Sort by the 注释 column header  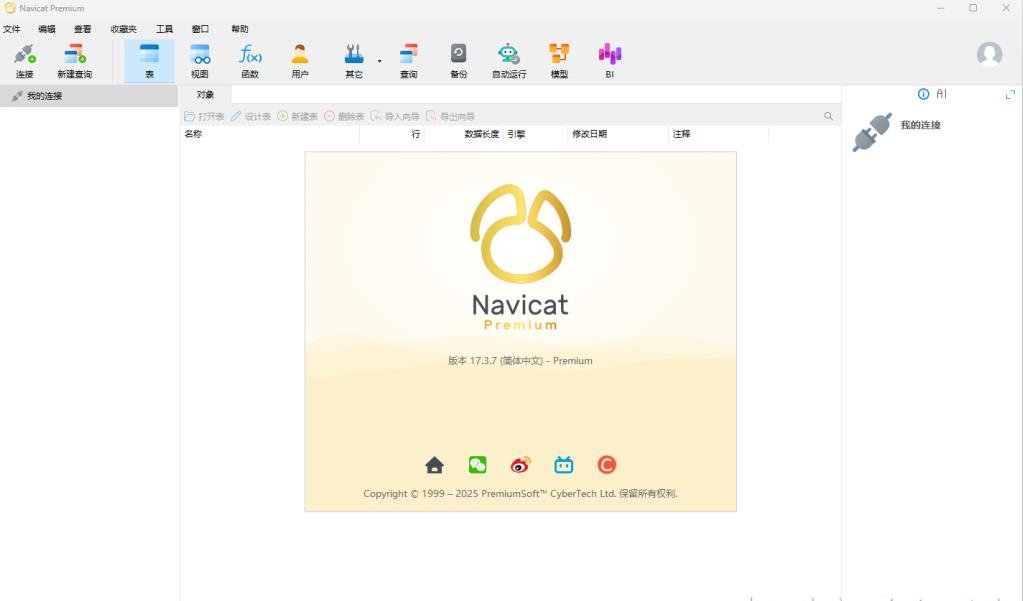pos(719,134)
